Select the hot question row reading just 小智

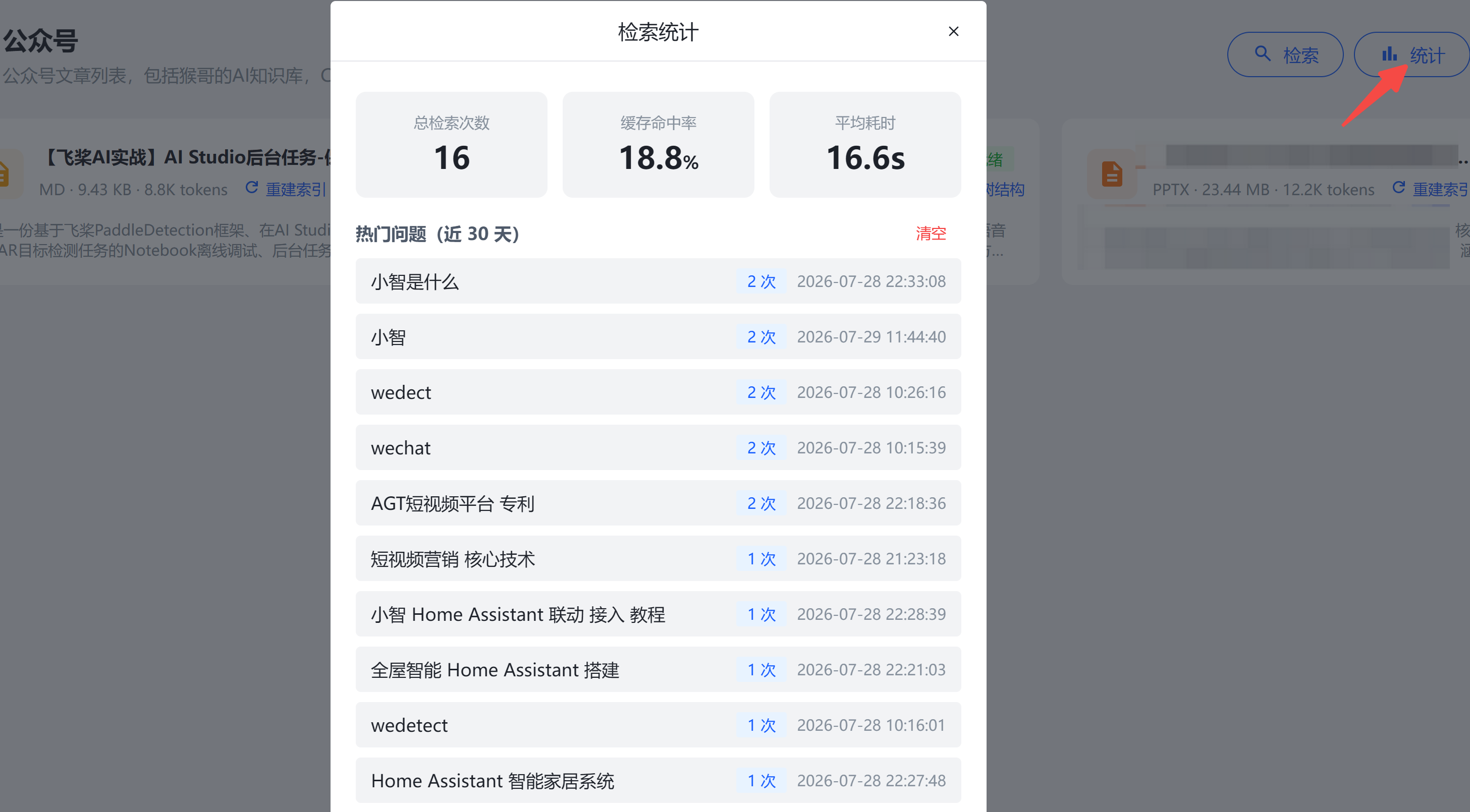click(x=658, y=336)
